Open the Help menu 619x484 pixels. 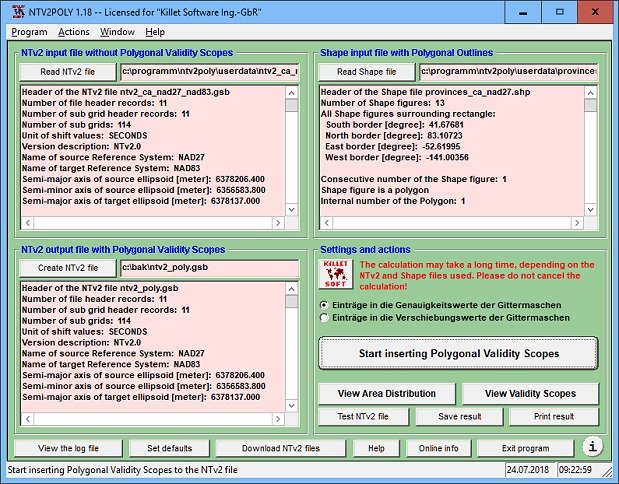[x=155, y=32]
